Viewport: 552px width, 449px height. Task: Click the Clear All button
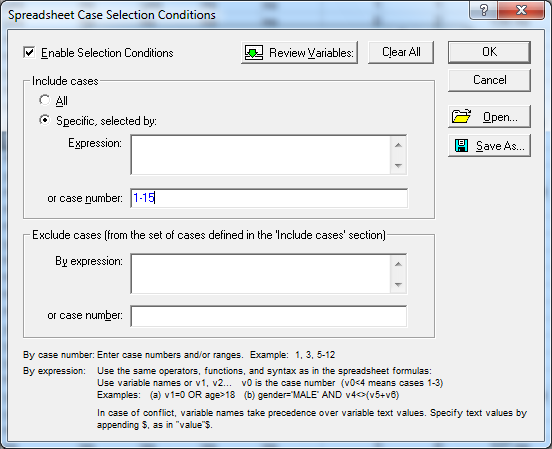pos(401,52)
